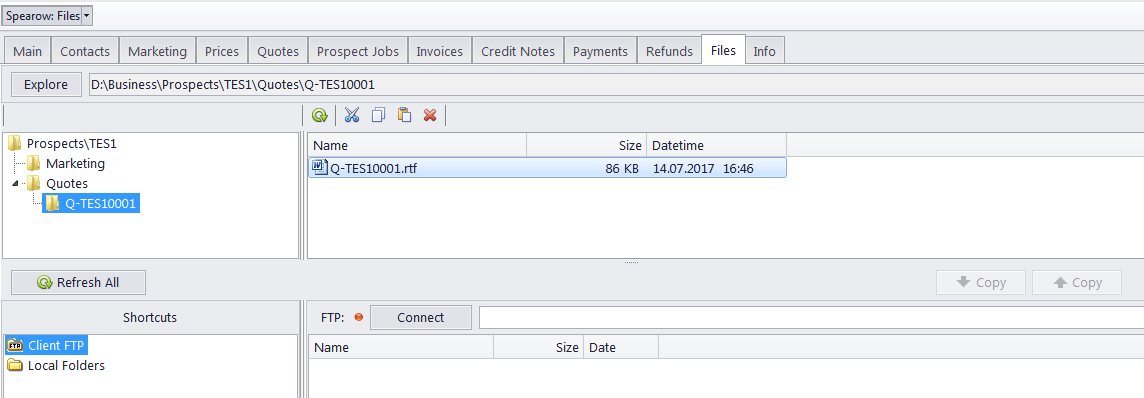Viewport: 1144px width, 398px height.
Task: Go to the Quotes tab
Action: coord(278,51)
